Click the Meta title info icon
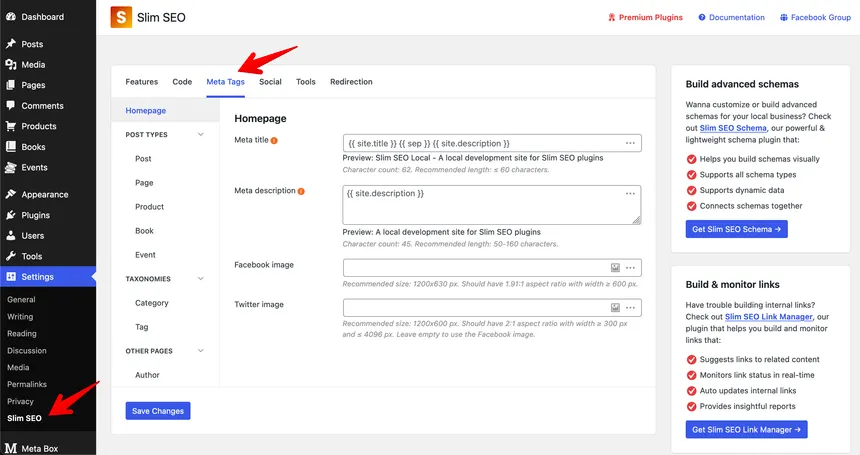The height and width of the screenshot is (455, 860). [274, 140]
